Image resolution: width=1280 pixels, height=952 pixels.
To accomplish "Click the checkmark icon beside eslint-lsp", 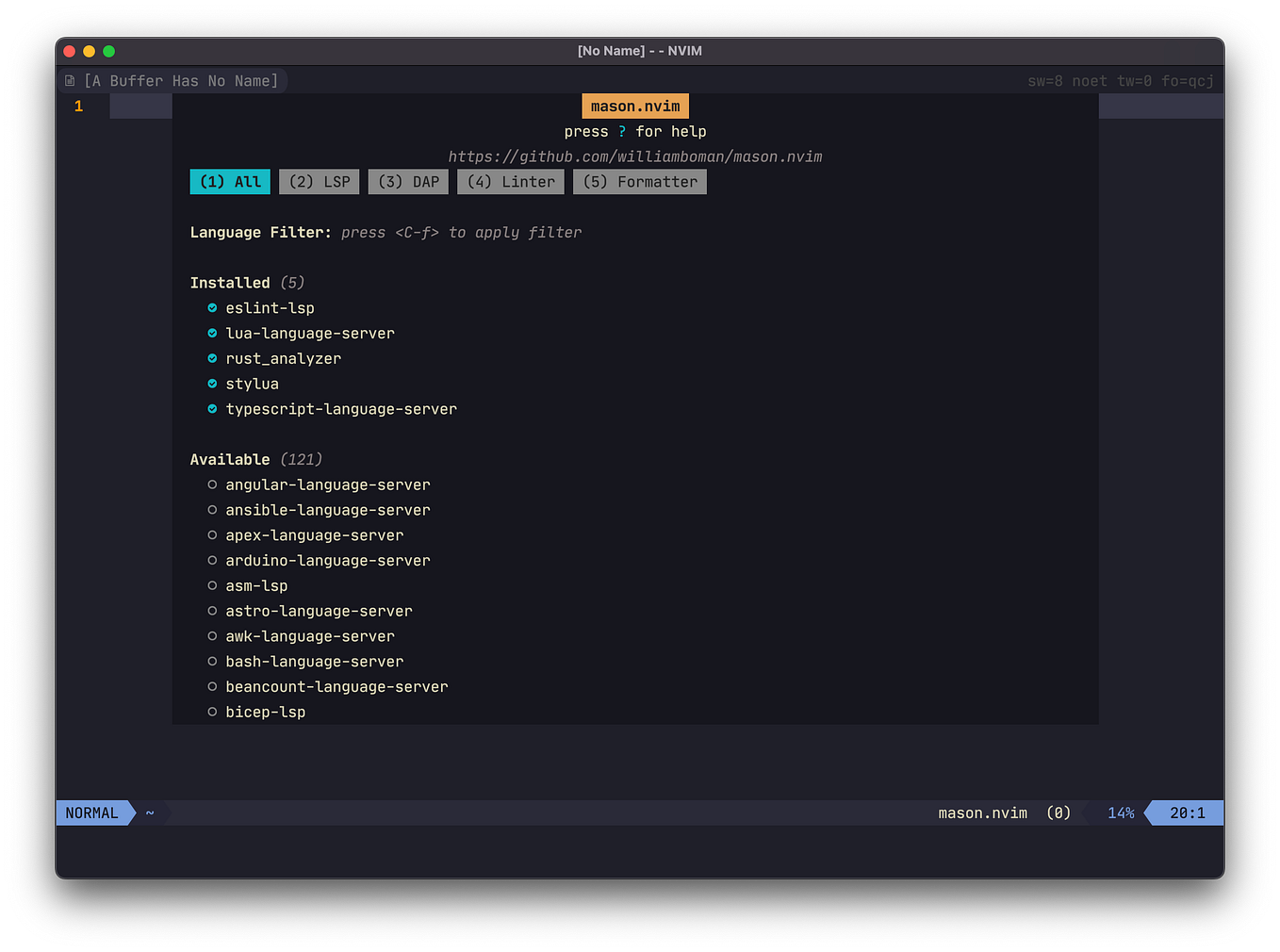I will tap(211, 307).
